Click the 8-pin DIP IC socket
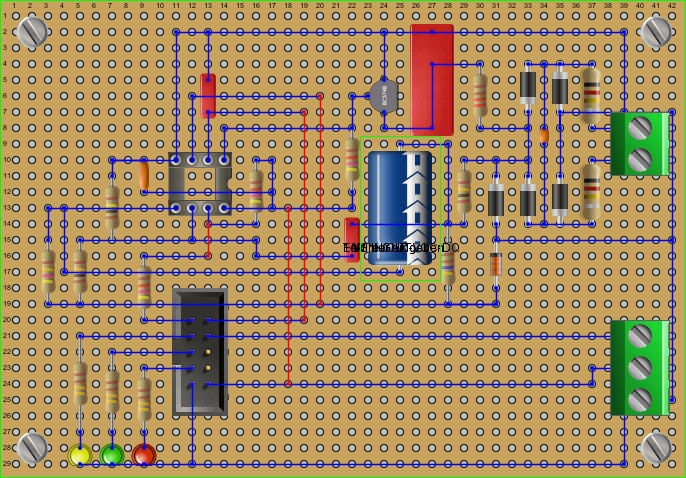The image size is (686, 478). point(200,184)
